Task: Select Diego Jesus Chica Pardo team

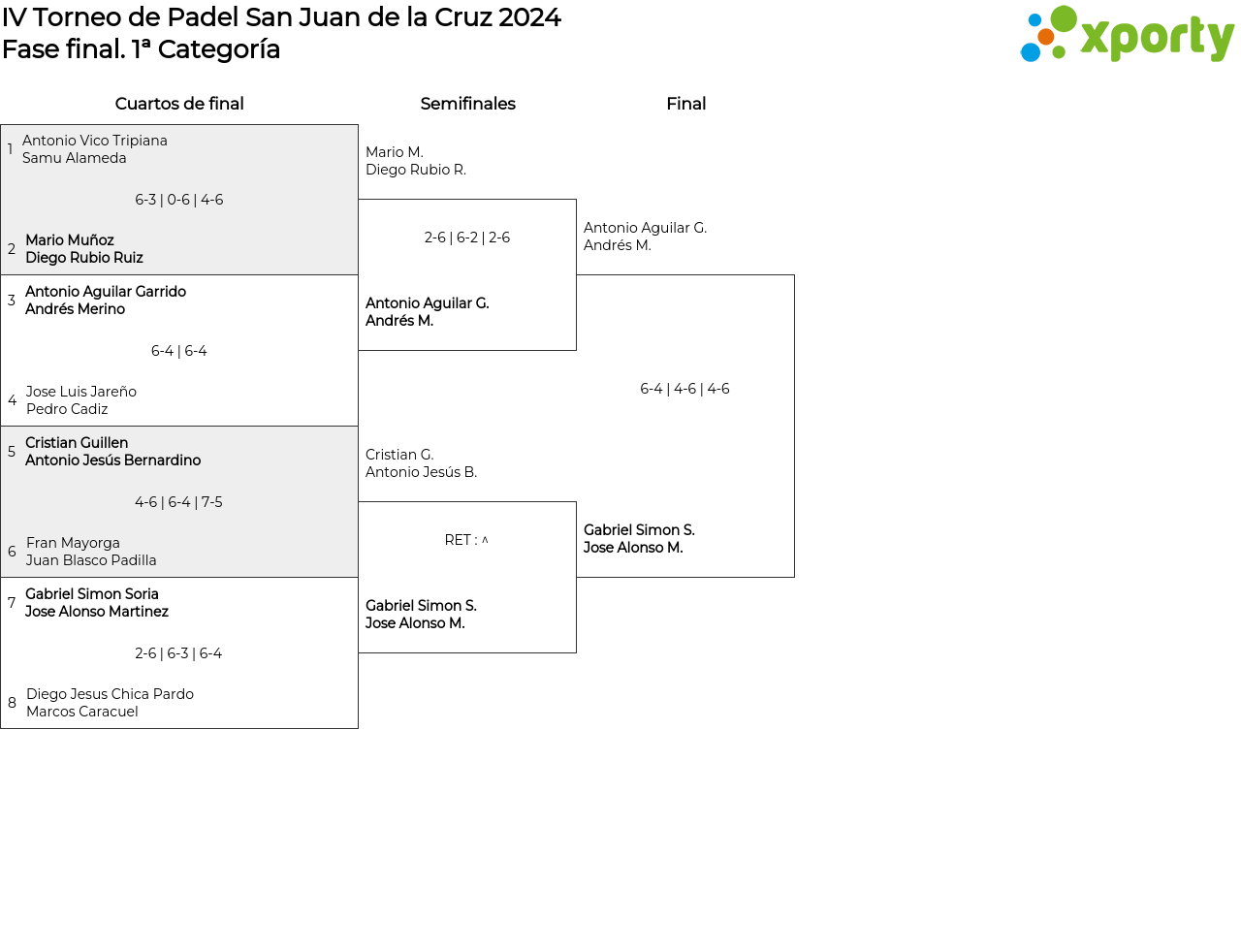Action: (x=110, y=703)
